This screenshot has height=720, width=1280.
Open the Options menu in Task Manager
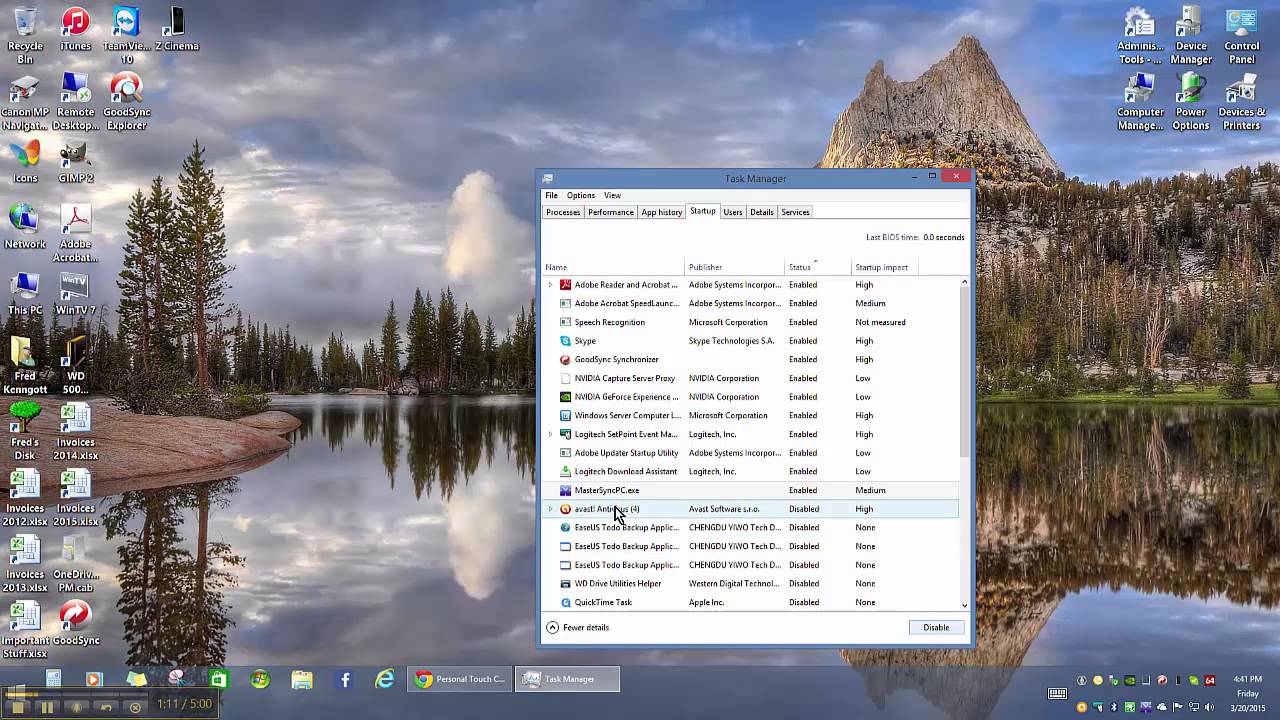pyautogui.click(x=581, y=195)
